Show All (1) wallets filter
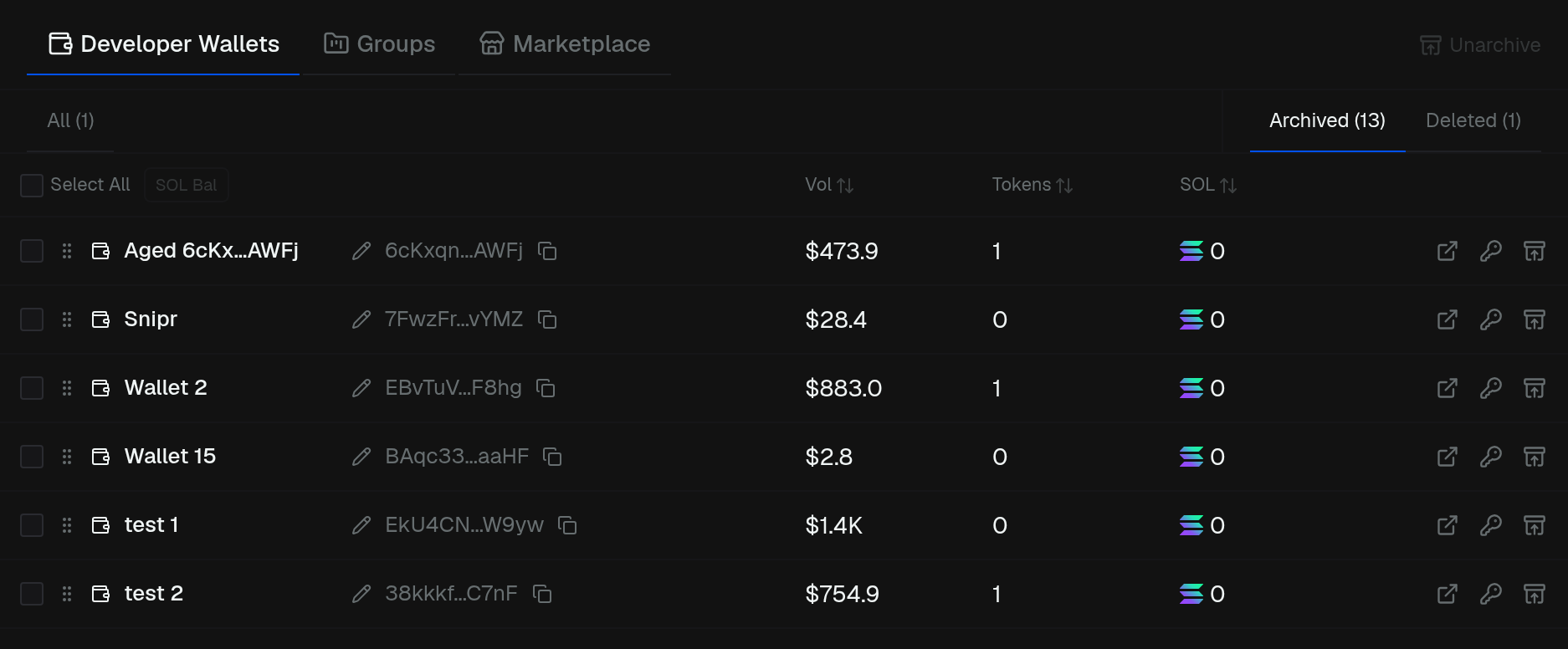The height and width of the screenshot is (649, 1568). point(70,120)
